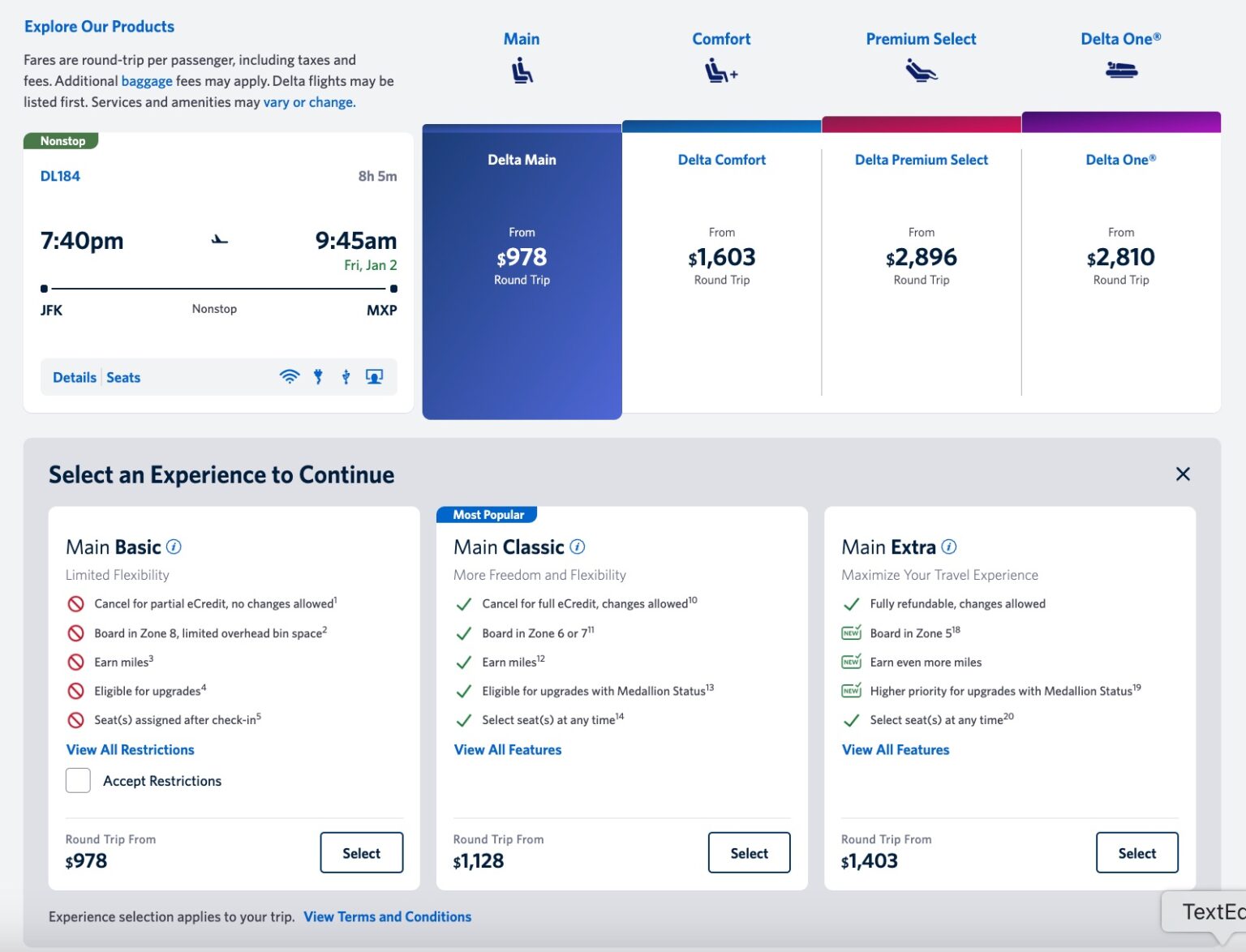The image size is (1246, 952).
Task: Click the USB port amenity icon
Action: [346, 375]
